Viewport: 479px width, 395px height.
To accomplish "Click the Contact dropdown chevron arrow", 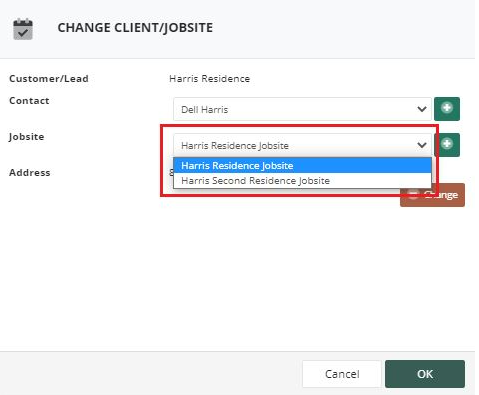I will click(x=422, y=109).
